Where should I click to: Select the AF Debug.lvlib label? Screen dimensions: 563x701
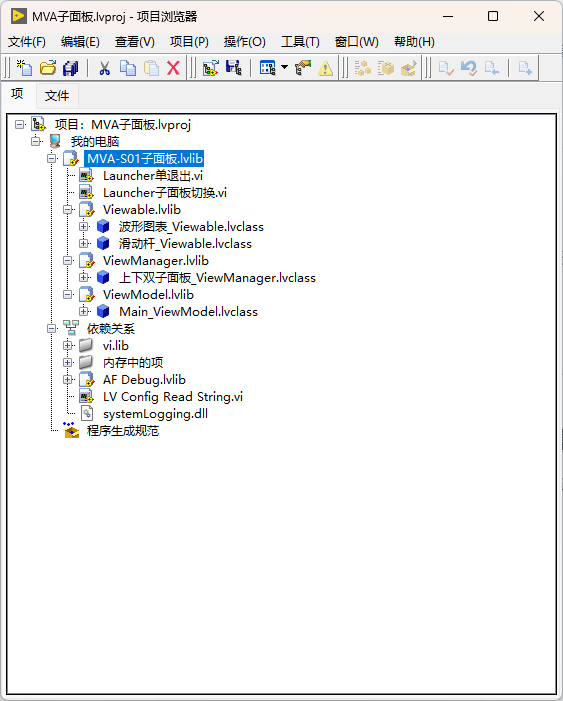coord(144,380)
